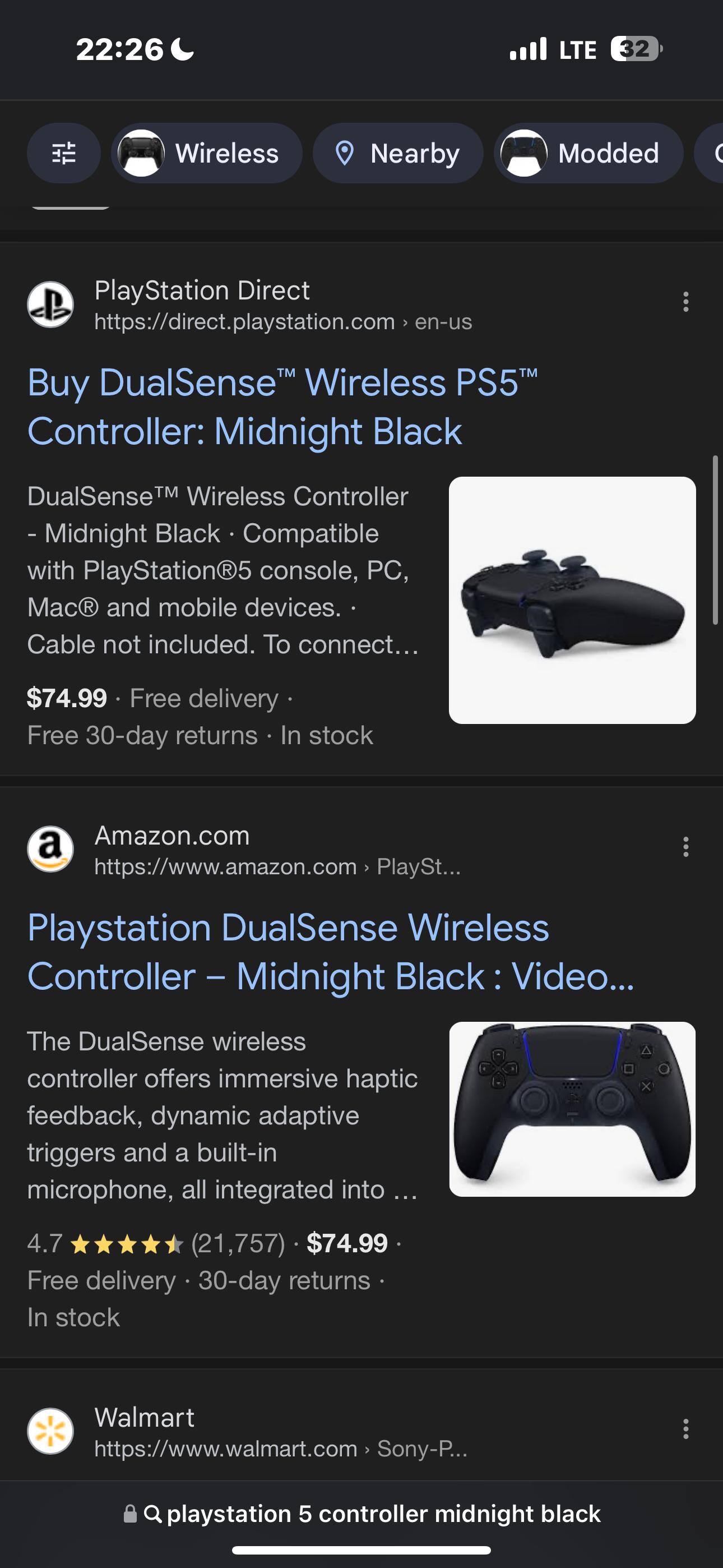Viewport: 723px width, 1568px height.
Task: Toggle the Wireless filter chip
Action: [207, 154]
